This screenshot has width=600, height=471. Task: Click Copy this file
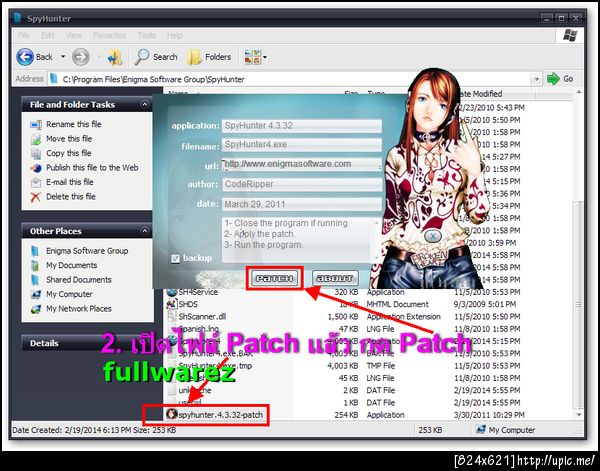point(68,153)
